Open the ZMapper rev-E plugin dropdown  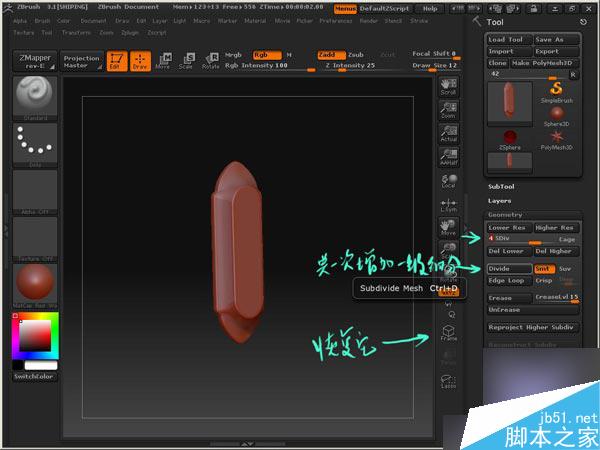tap(35, 61)
